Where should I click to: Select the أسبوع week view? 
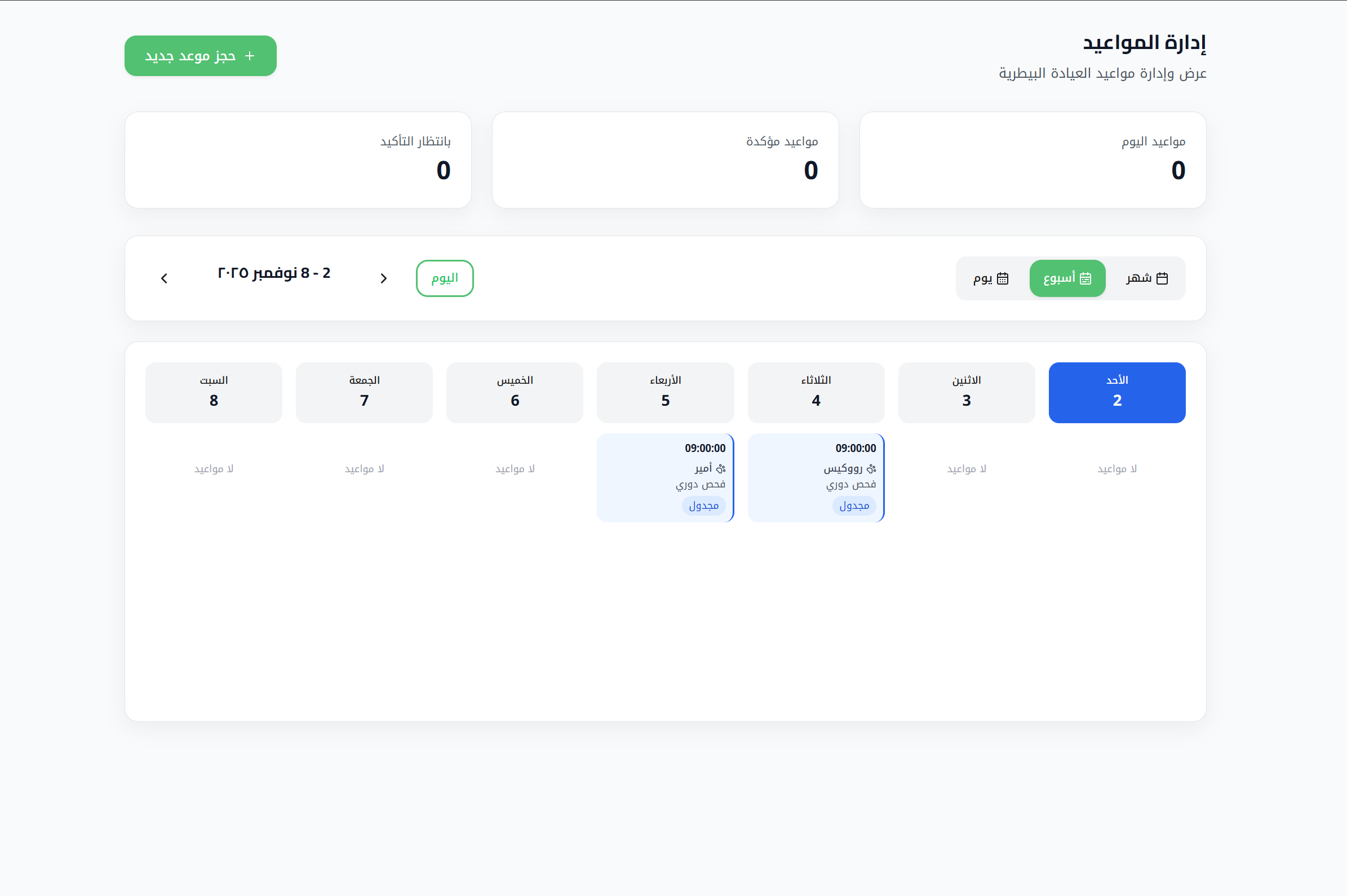tap(1067, 278)
